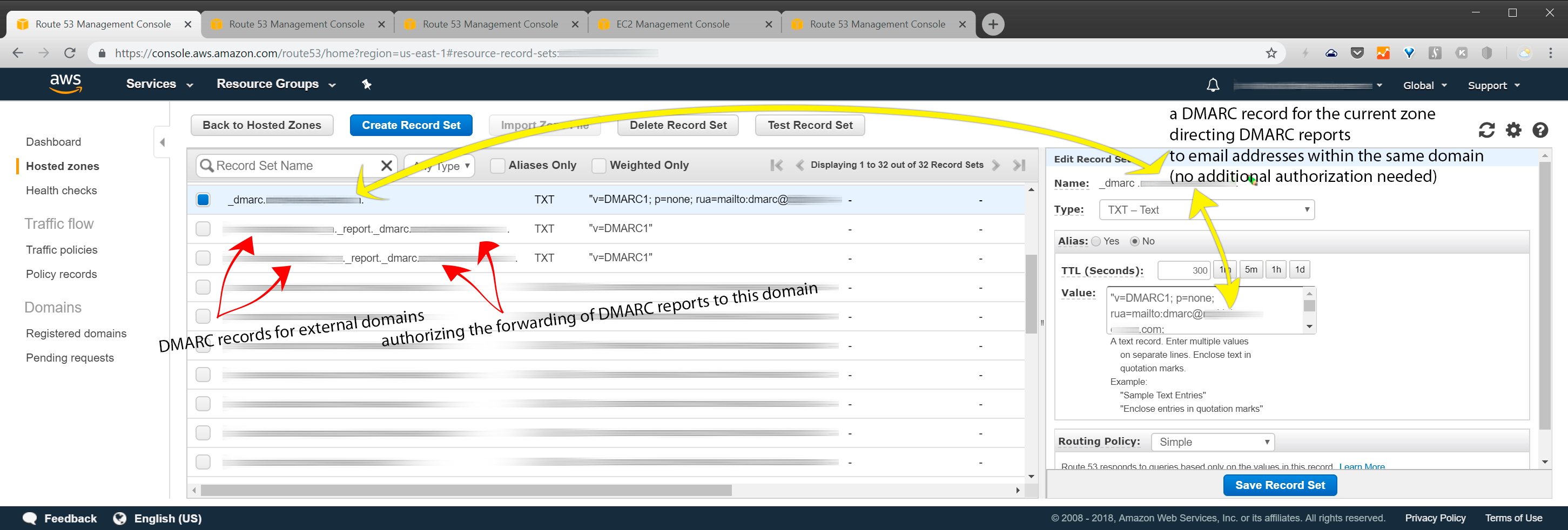Click Save Record Set button
The height and width of the screenshot is (530, 1568).
(x=1280, y=485)
